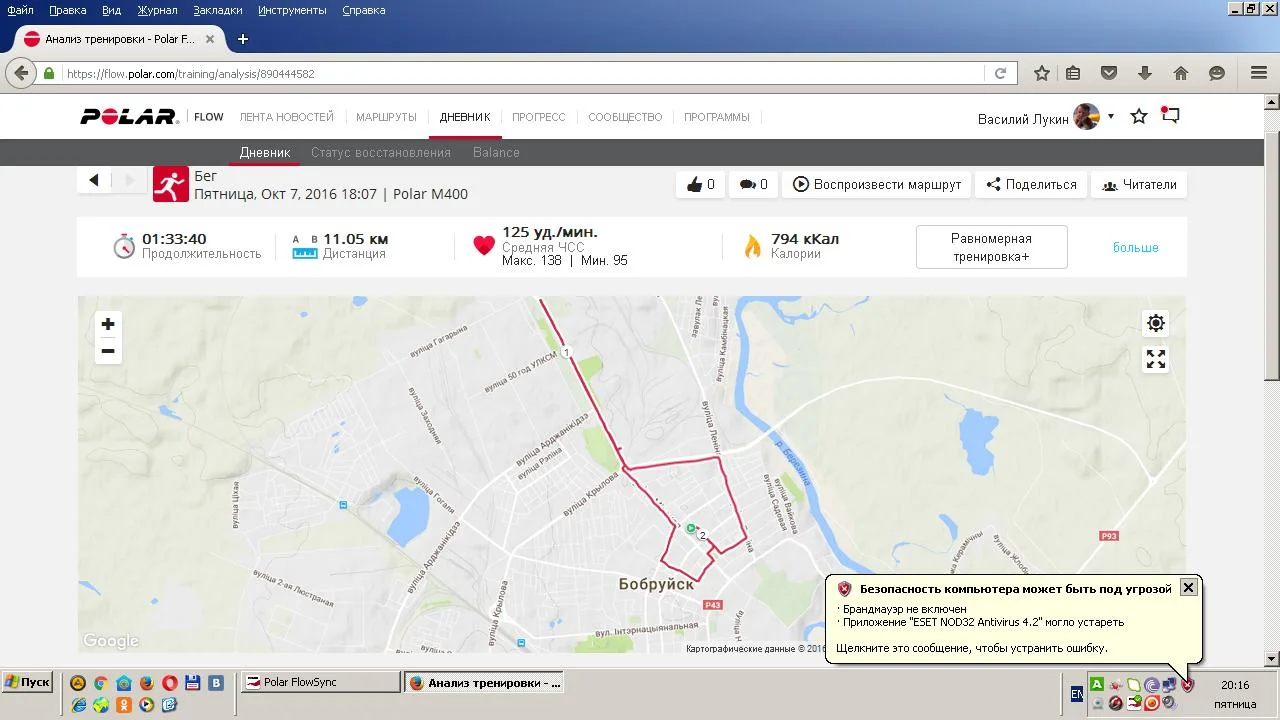Go to Лента новостей section

(286, 117)
